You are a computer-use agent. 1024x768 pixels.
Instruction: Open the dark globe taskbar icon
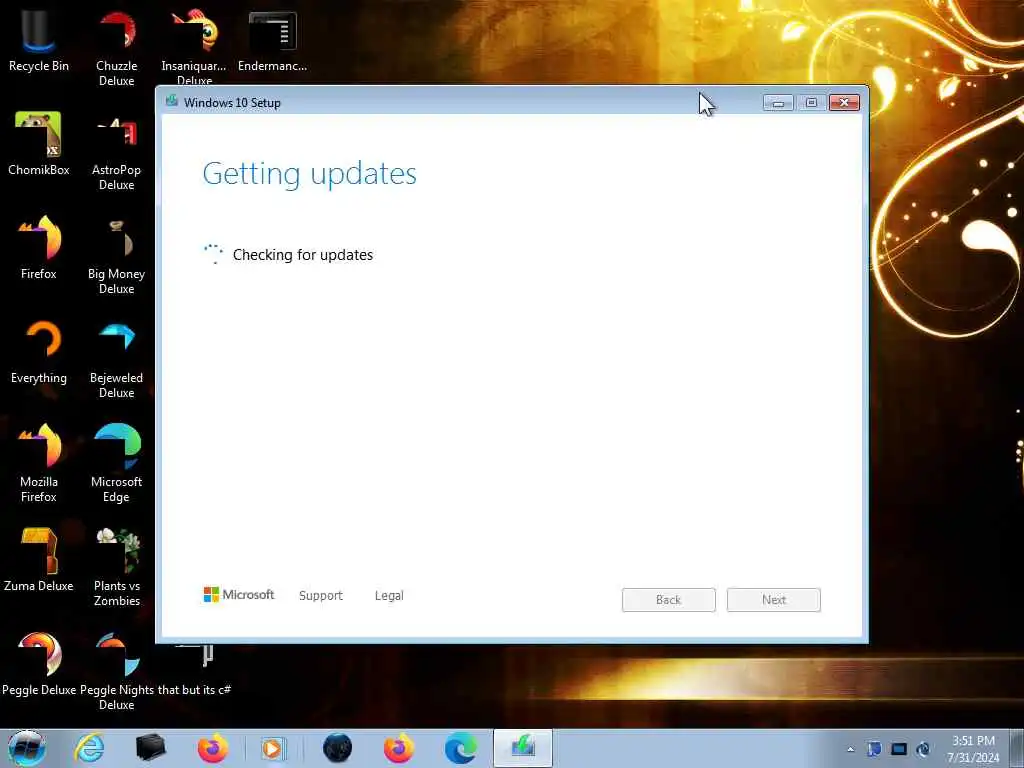point(338,748)
